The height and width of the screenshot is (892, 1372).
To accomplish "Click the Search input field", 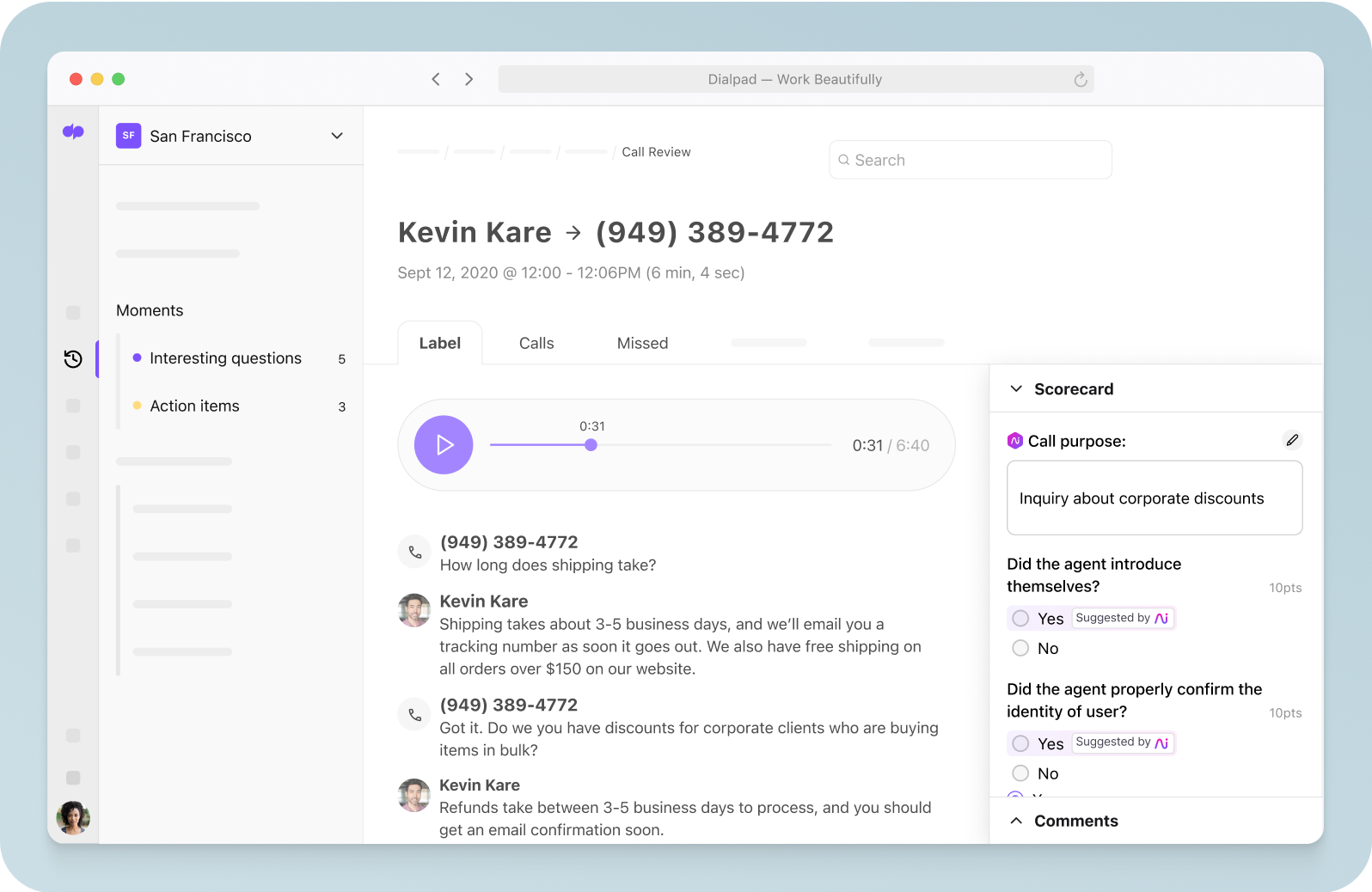I will 971,160.
